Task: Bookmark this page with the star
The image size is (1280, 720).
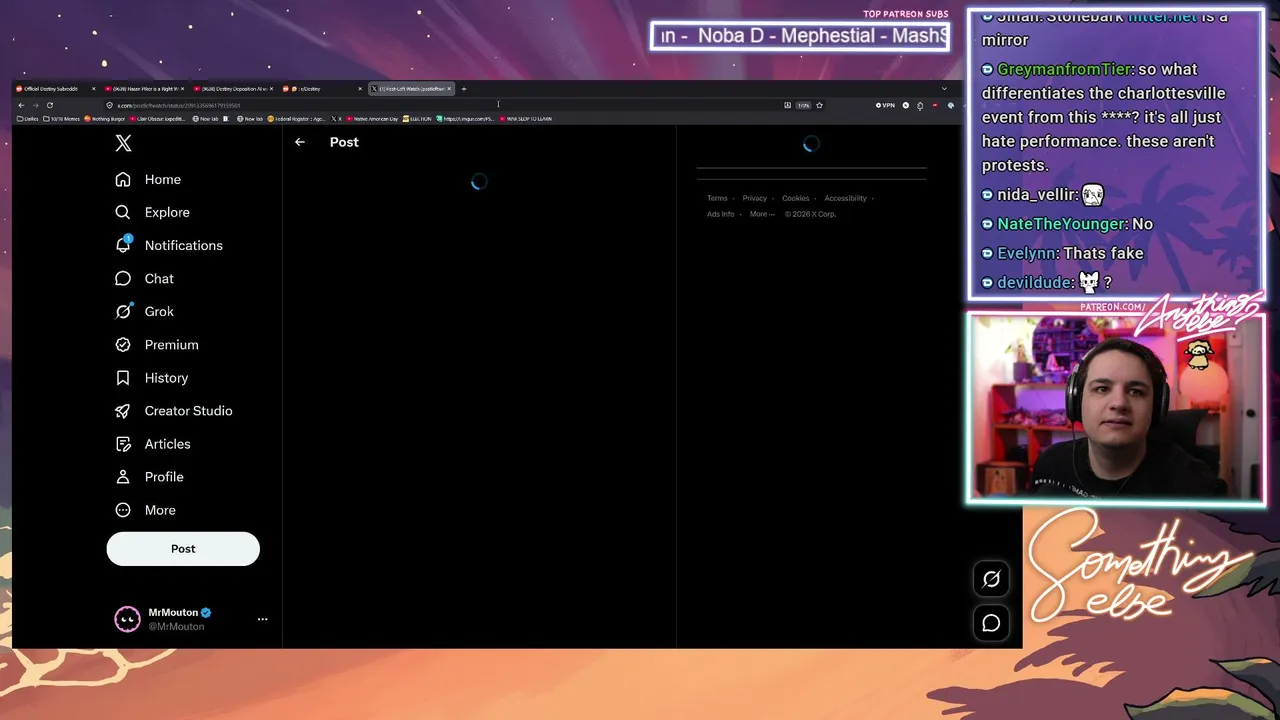Action: click(819, 105)
